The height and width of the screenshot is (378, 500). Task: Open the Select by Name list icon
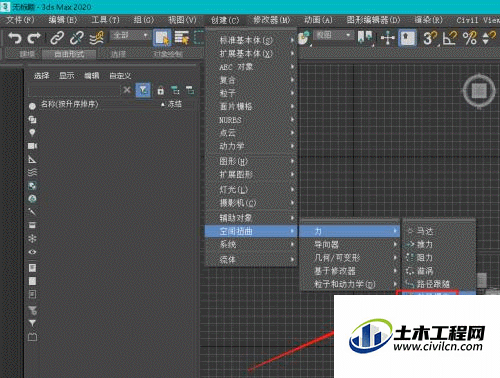[182, 38]
